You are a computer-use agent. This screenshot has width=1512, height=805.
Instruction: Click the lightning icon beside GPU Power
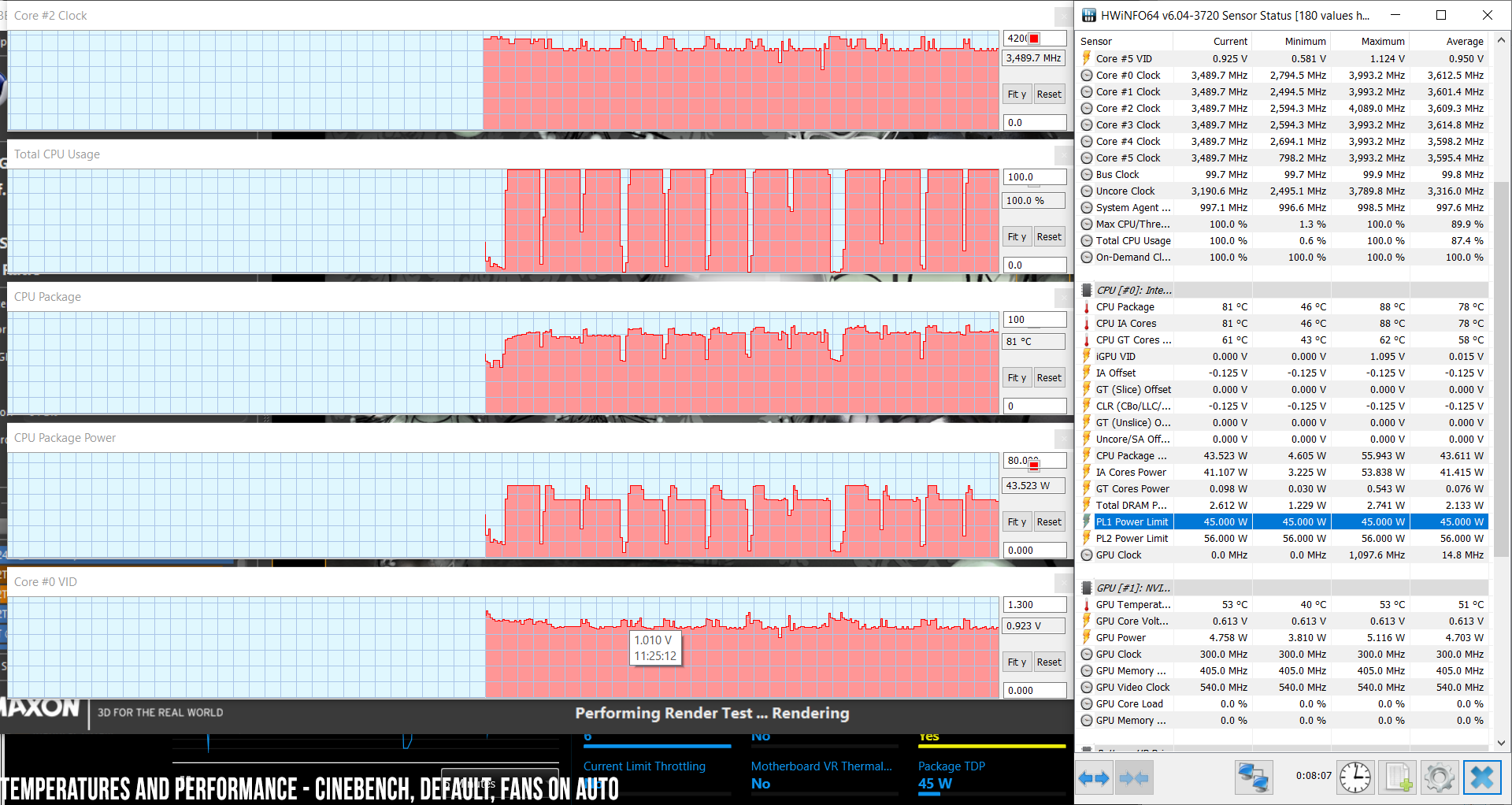(x=1087, y=637)
